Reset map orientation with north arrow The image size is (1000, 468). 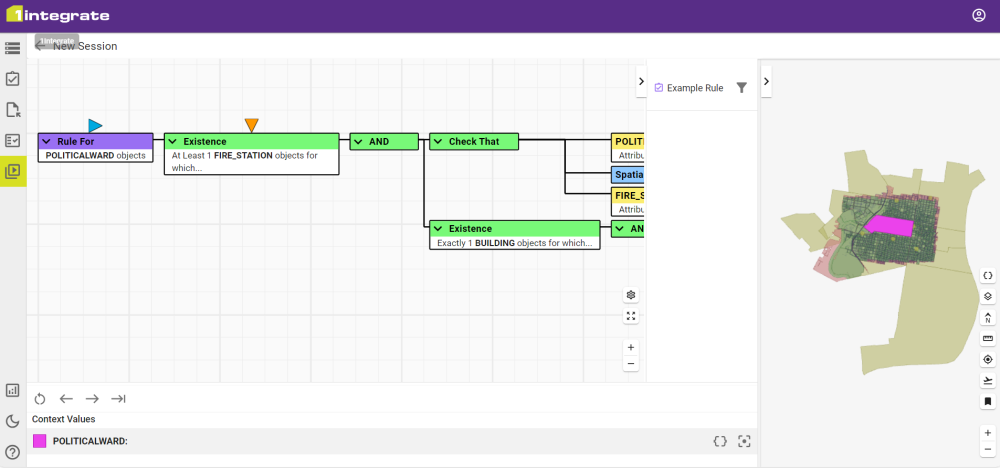point(987,317)
